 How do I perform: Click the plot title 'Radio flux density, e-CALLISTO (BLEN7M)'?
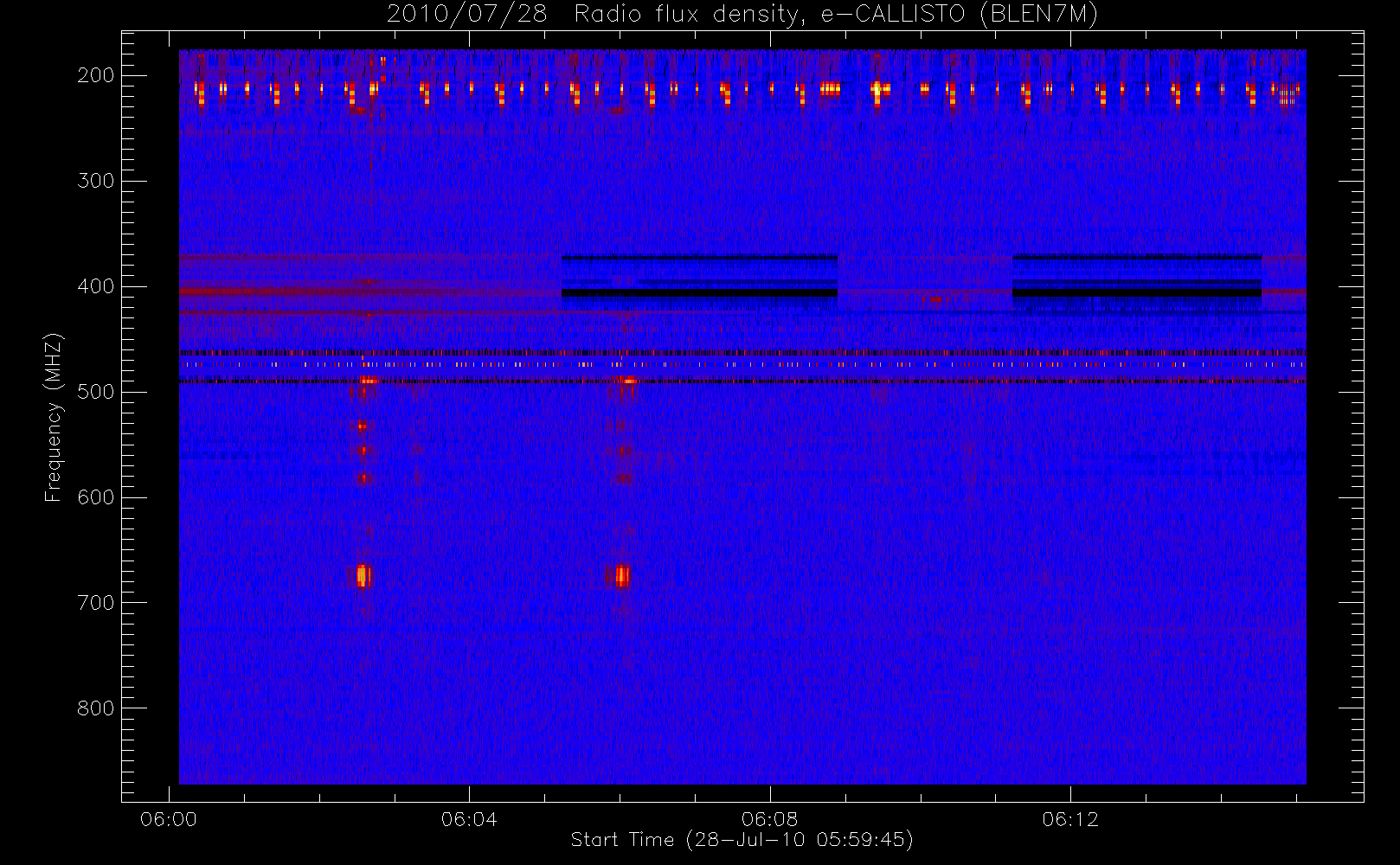(x=836, y=15)
